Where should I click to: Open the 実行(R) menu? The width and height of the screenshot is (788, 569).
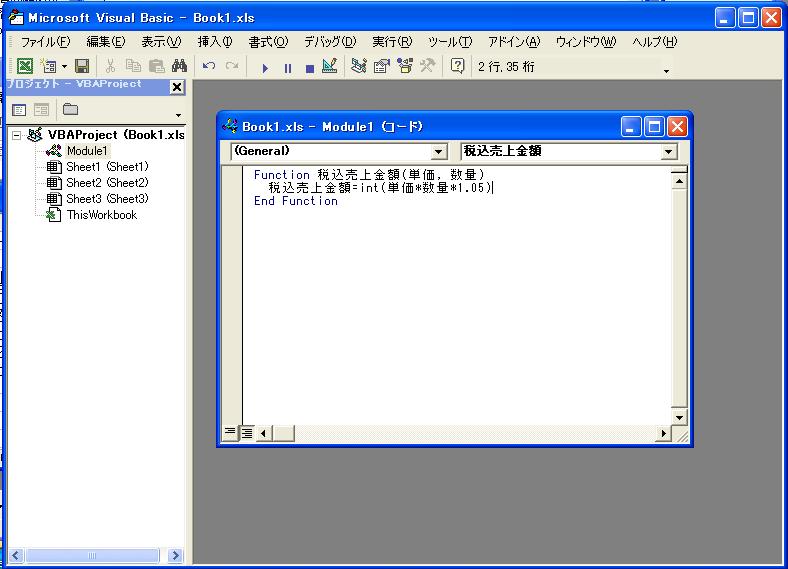pos(392,42)
